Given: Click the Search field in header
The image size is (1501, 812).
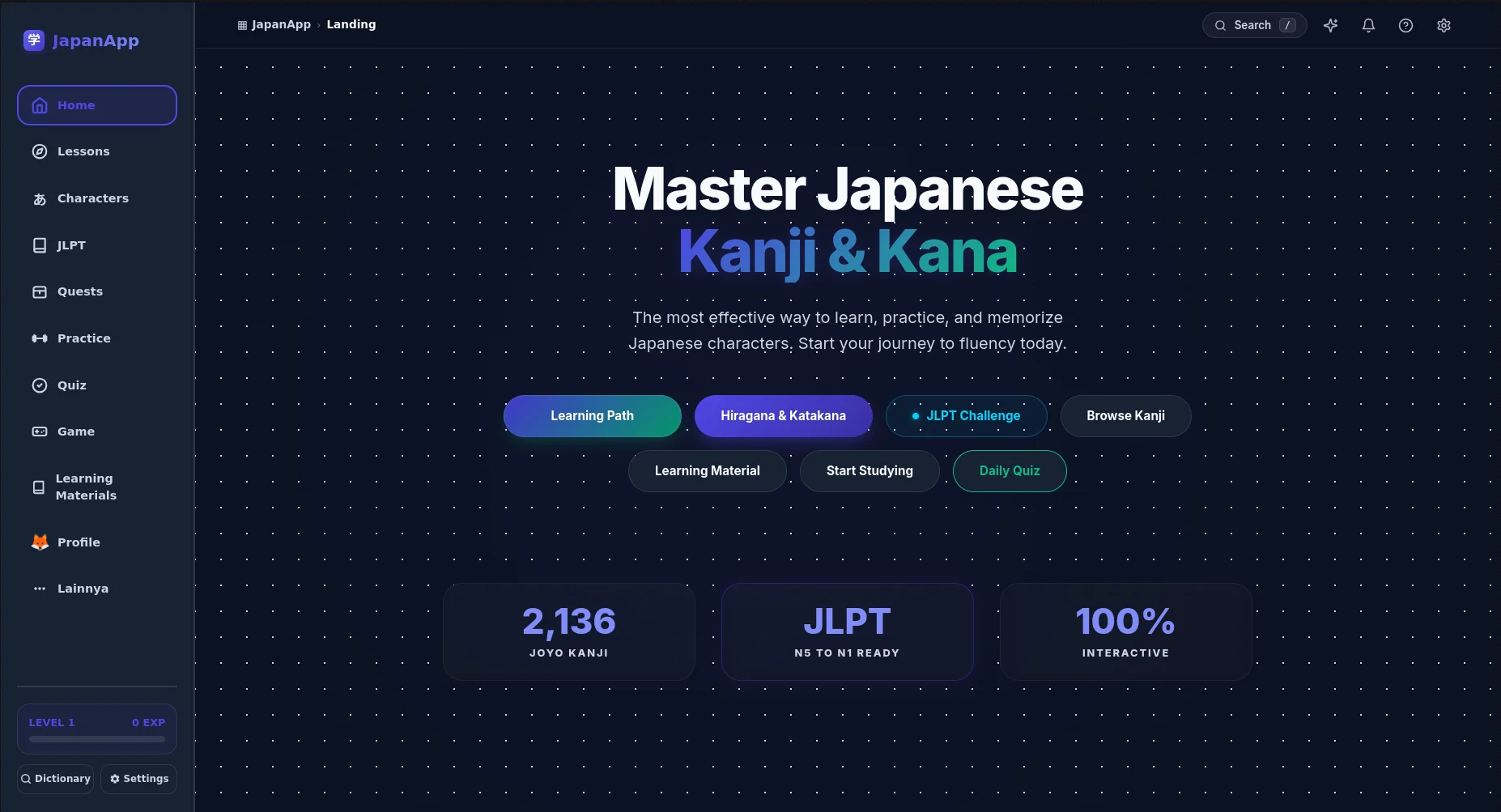Looking at the screenshot, I should coord(1254,25).
